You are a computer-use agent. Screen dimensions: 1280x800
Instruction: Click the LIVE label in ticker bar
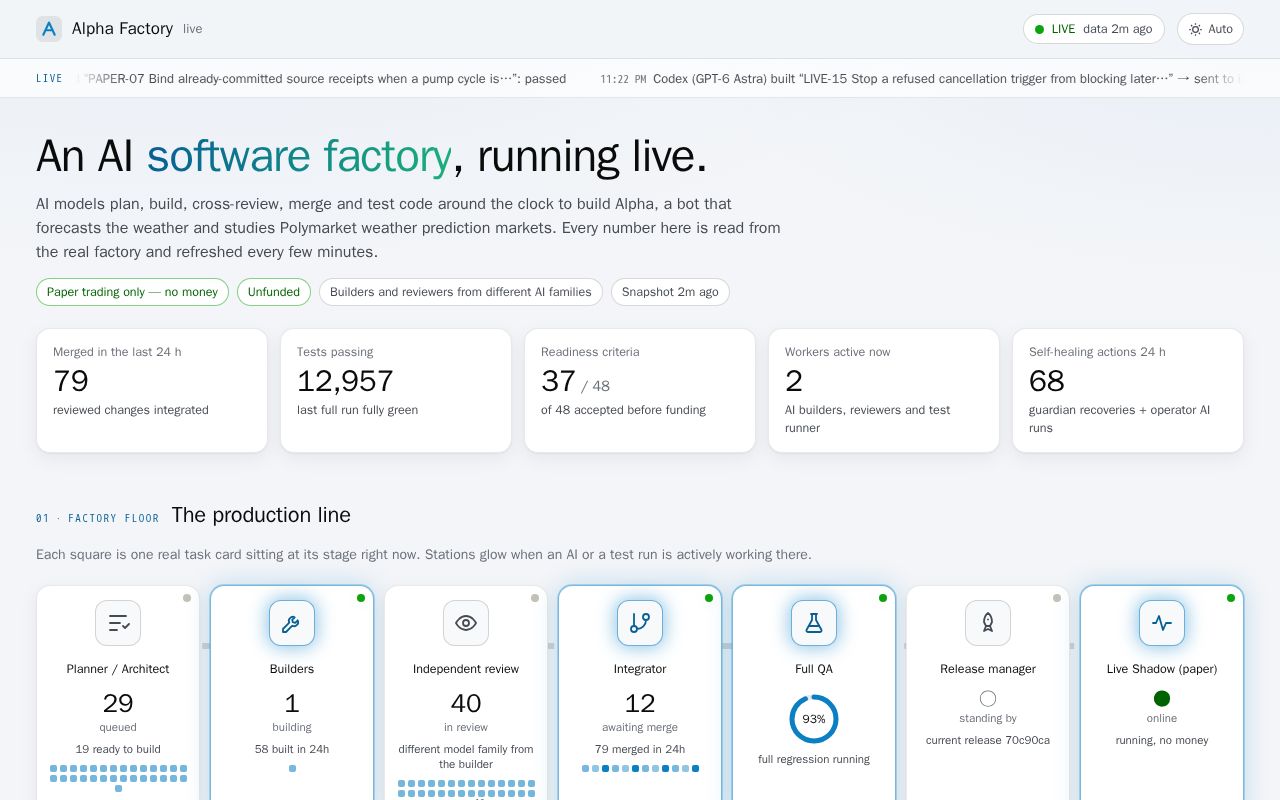[49, 79]
